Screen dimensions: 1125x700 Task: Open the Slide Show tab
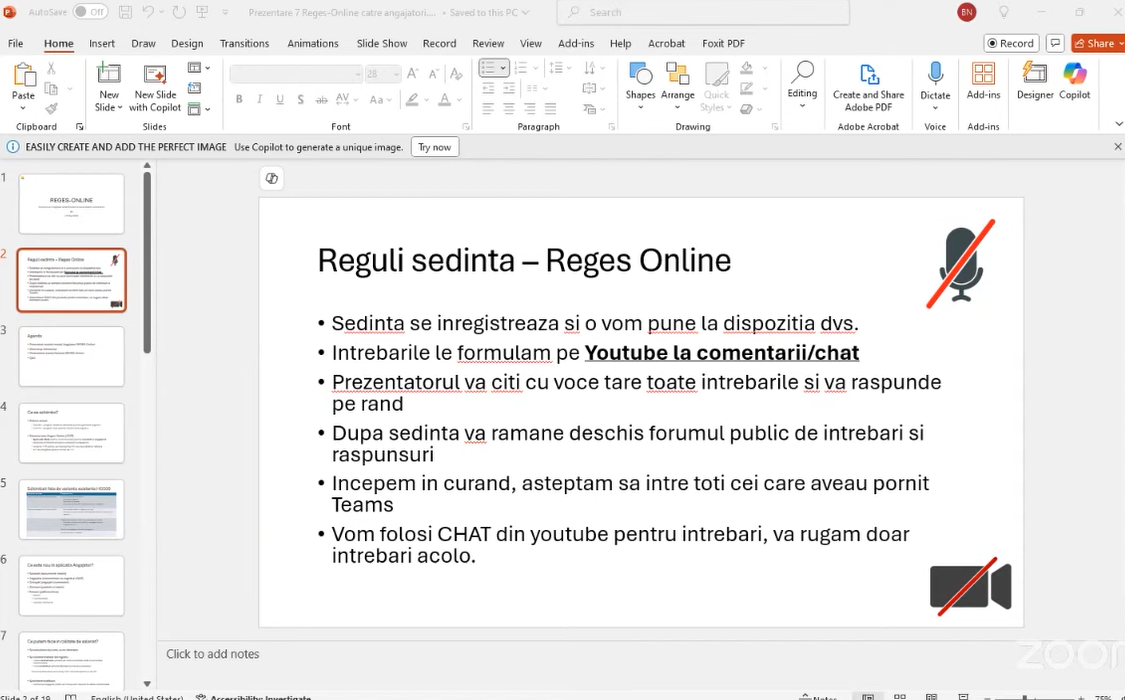pos(382,44)
